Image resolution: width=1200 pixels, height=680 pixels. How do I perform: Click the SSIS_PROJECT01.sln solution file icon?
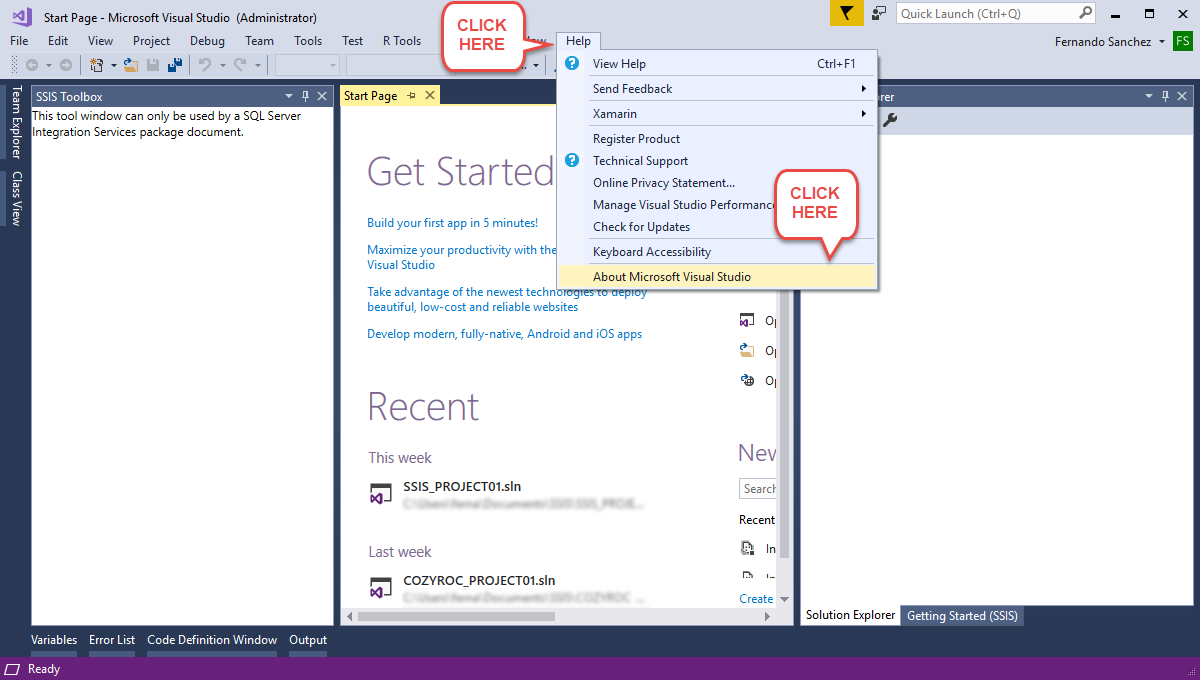[x=380, y=494]
